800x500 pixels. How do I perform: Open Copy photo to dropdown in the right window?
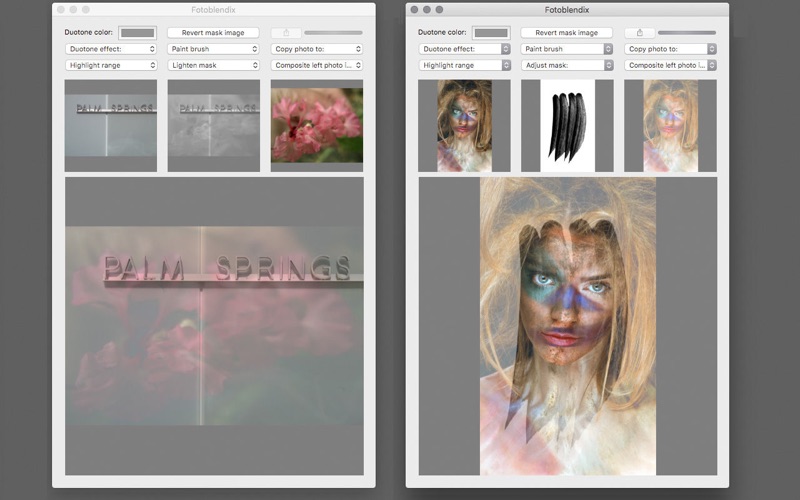click(670, 49)
